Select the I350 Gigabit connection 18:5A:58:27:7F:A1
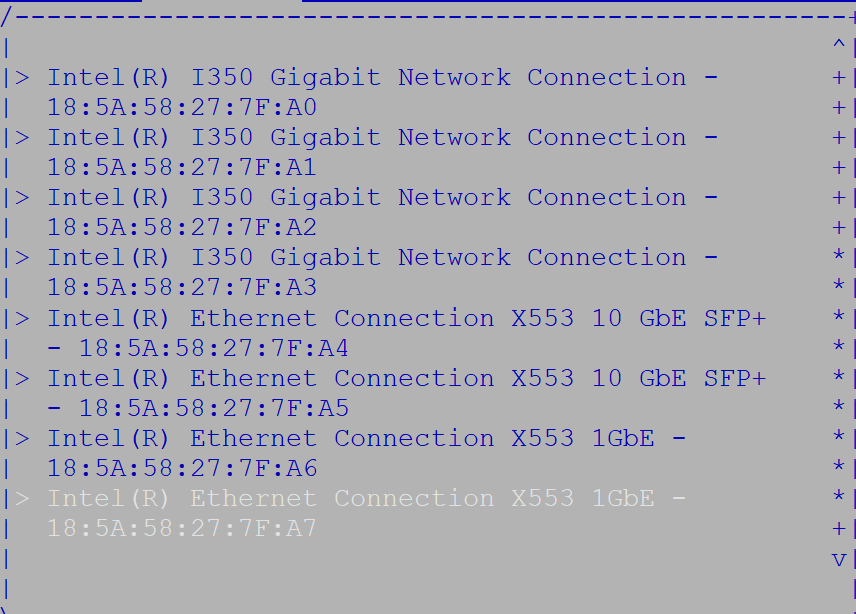 [382, 152]
